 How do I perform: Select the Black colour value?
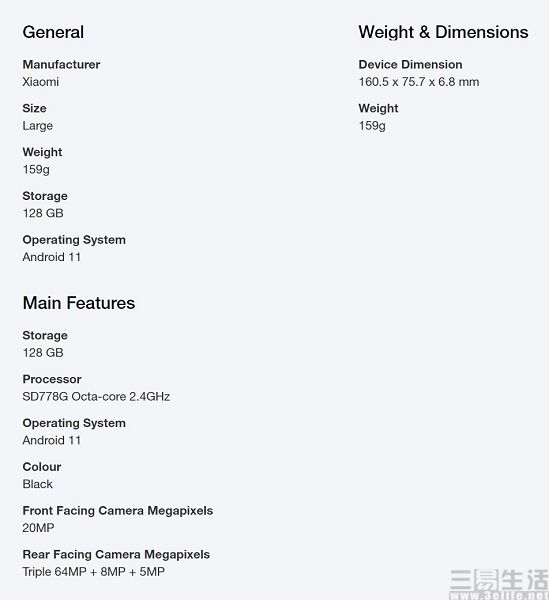pos(37,484)
